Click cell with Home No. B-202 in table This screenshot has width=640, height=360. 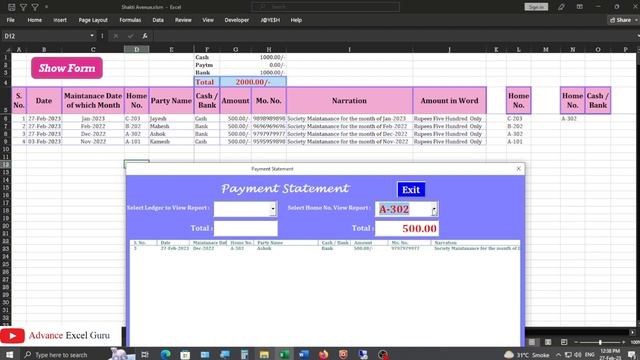tap(136, 126)
